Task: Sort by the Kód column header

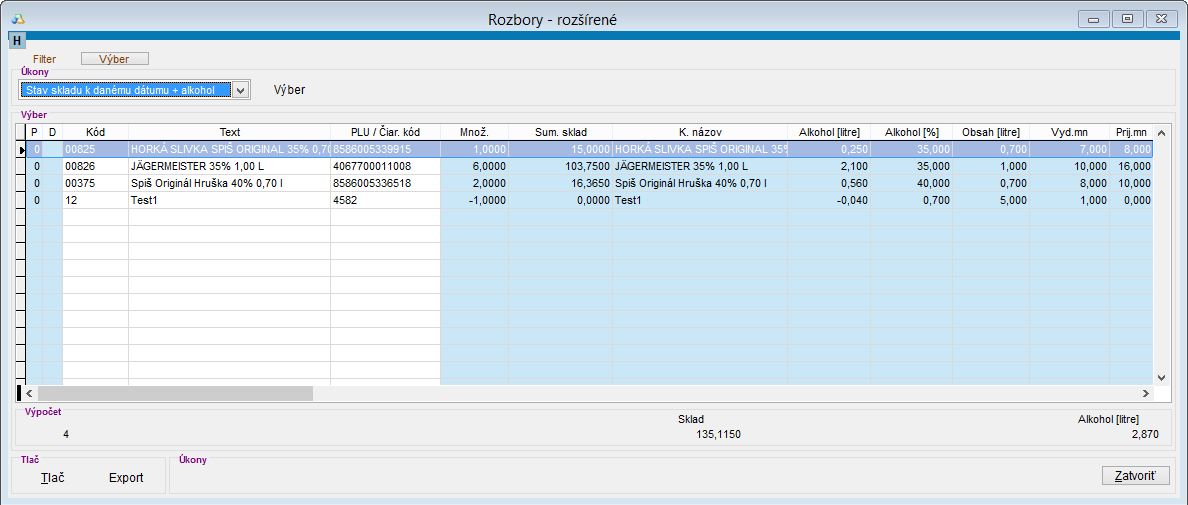Action: [95, 132]
